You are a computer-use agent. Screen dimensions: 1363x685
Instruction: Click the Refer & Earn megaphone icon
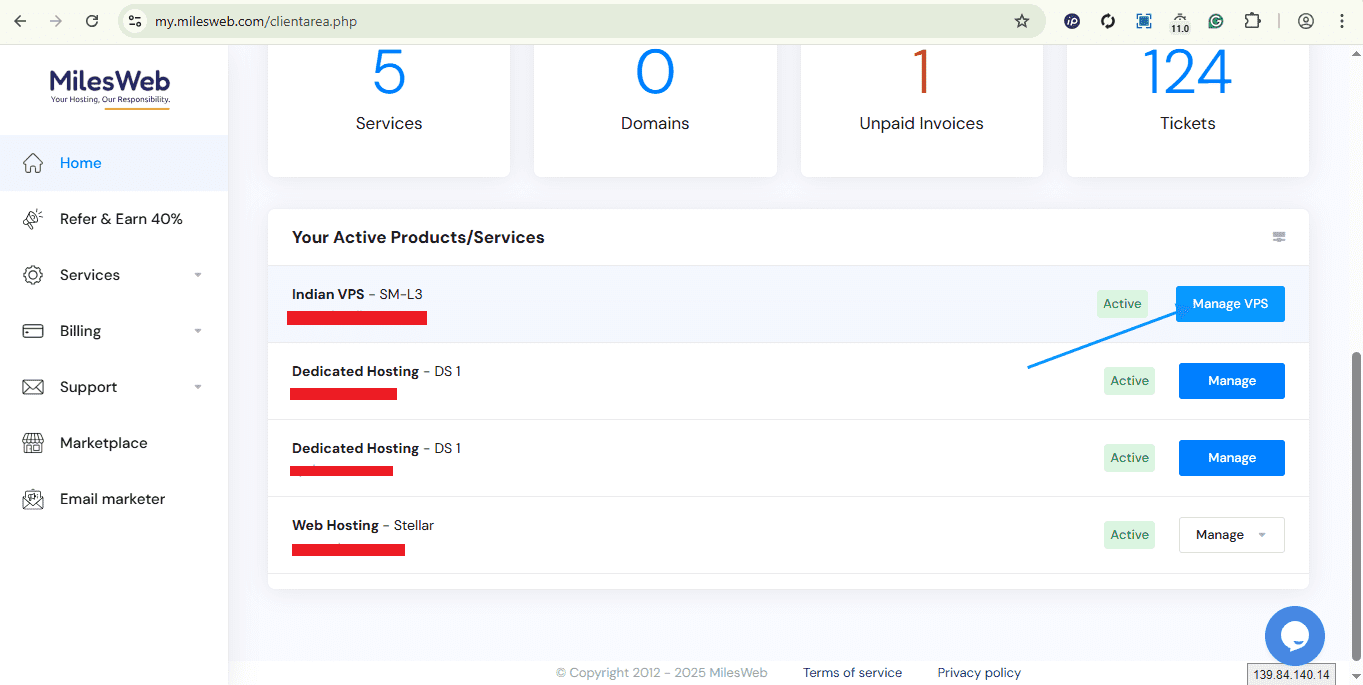[x=33, y=219]
